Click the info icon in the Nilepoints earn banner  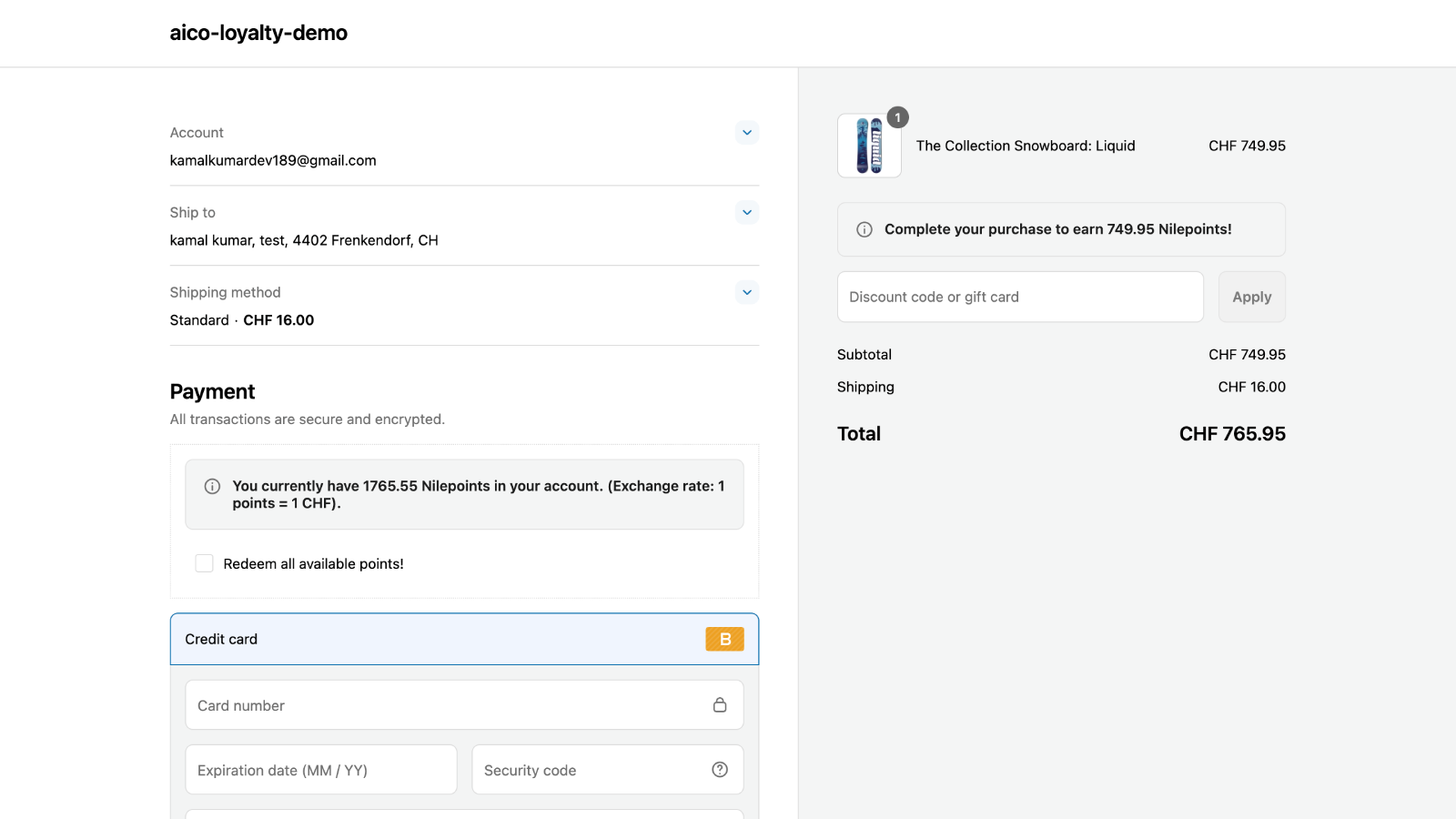pyautogui.click(x=864, y=229)
